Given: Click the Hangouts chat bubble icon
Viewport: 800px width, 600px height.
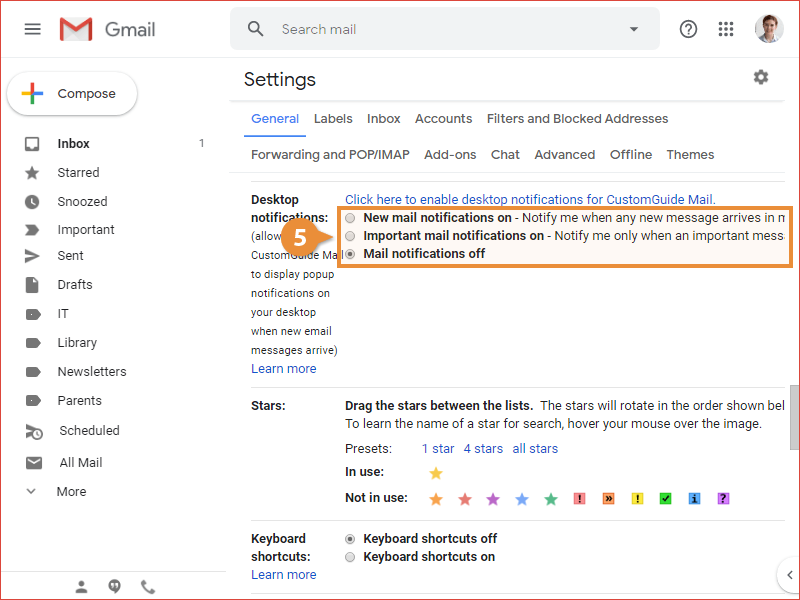Looking at the screenshot, I should (x=115, y=587).
